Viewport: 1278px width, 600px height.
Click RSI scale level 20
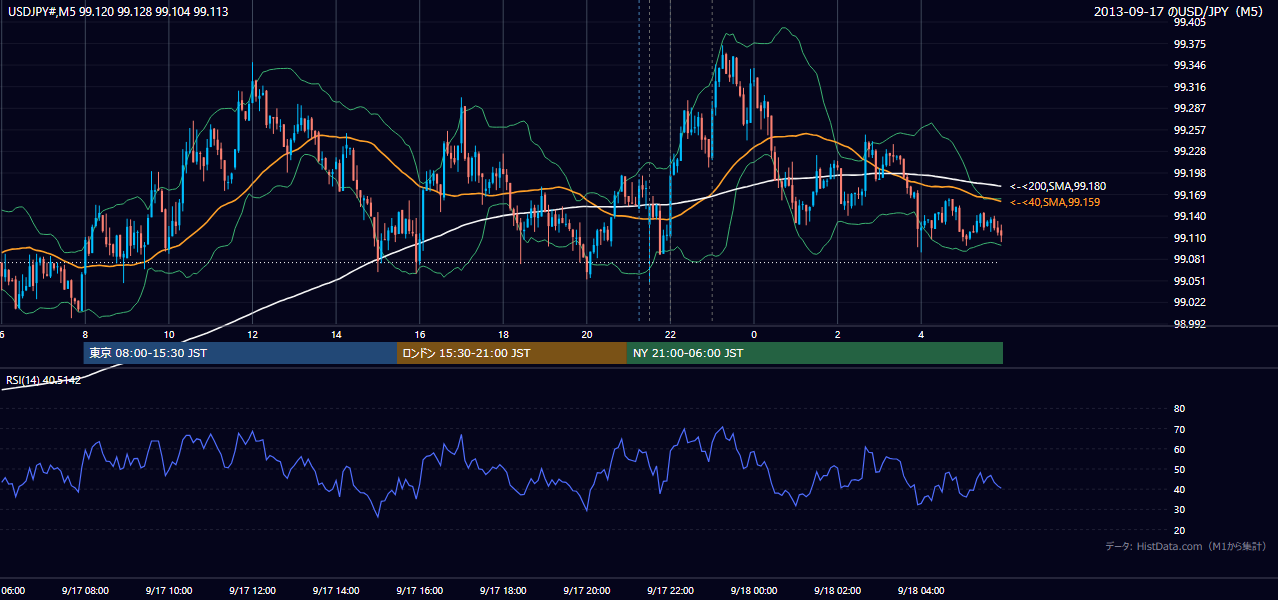click(1179, 530)
